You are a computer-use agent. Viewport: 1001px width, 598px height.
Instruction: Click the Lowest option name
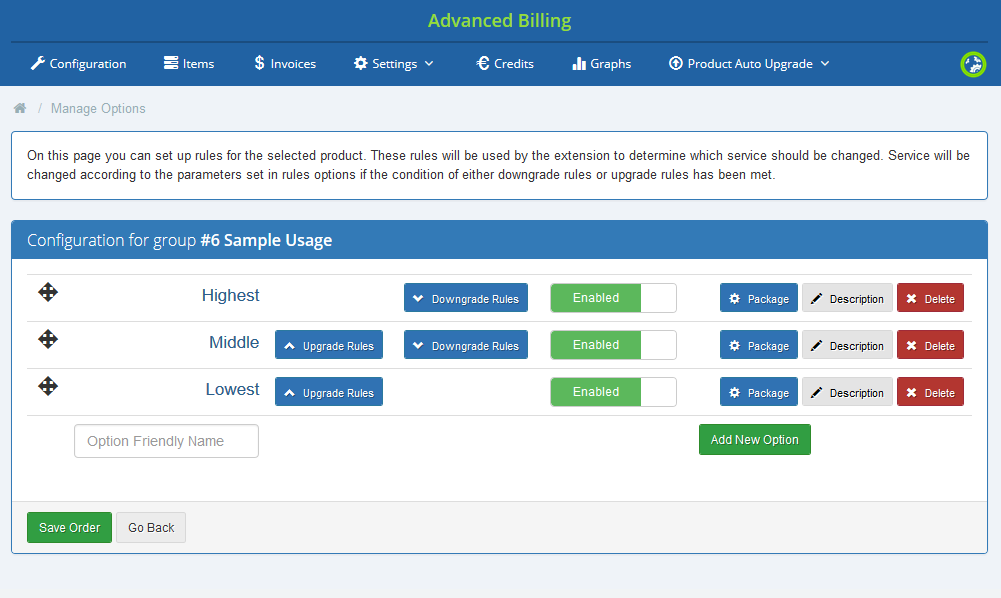tap(232, 389)
